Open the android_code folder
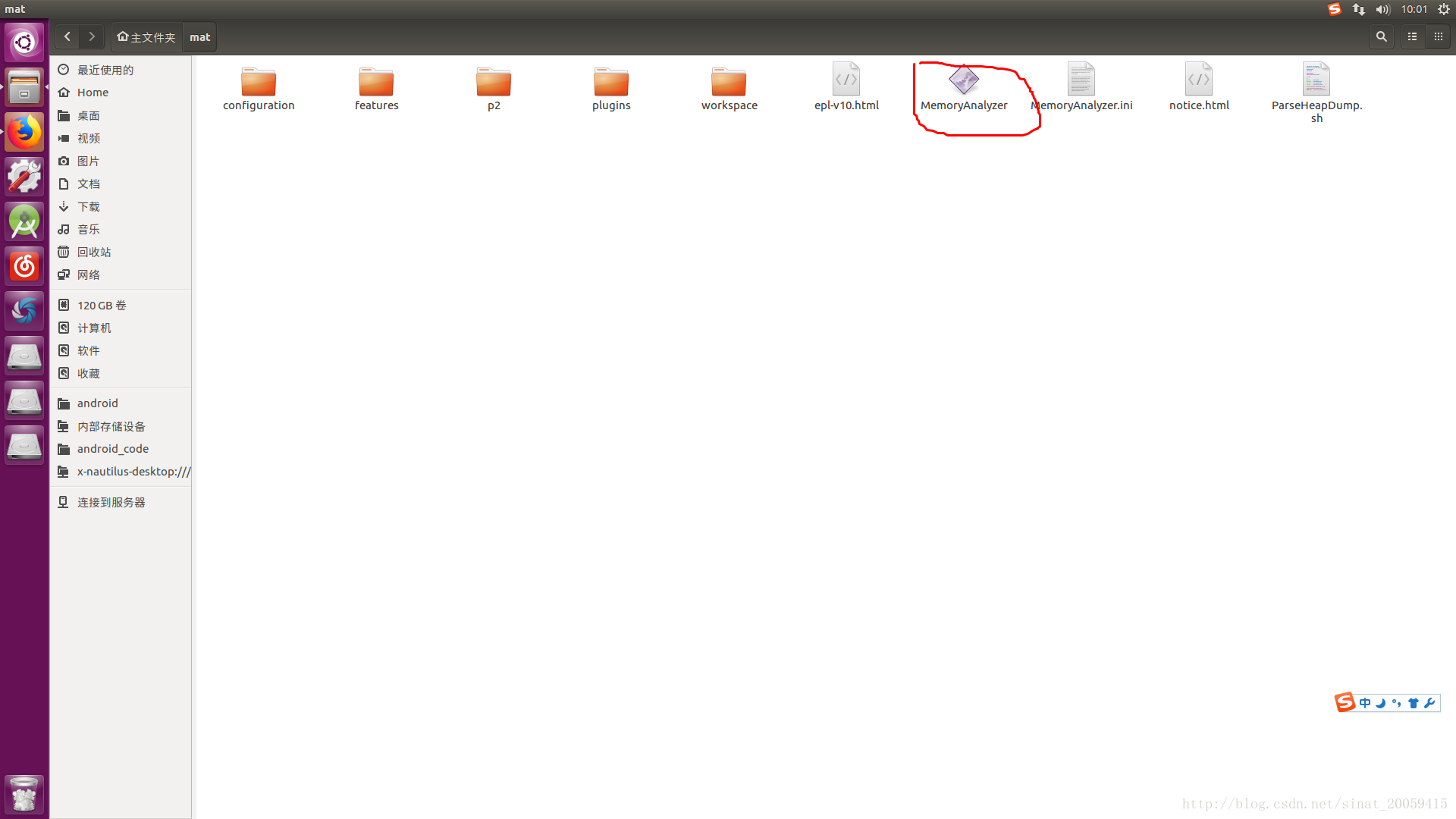The height and width of the screenshot is (819, 1456). pyautogui.click(x=113, y=448)
